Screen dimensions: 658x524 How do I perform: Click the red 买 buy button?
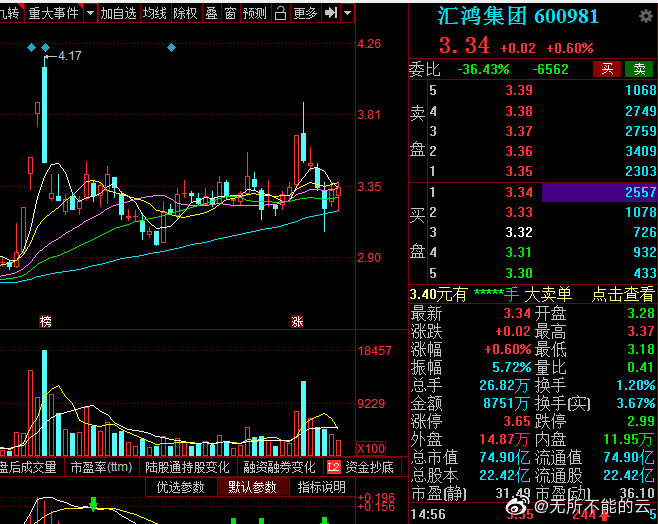[606, 69]
